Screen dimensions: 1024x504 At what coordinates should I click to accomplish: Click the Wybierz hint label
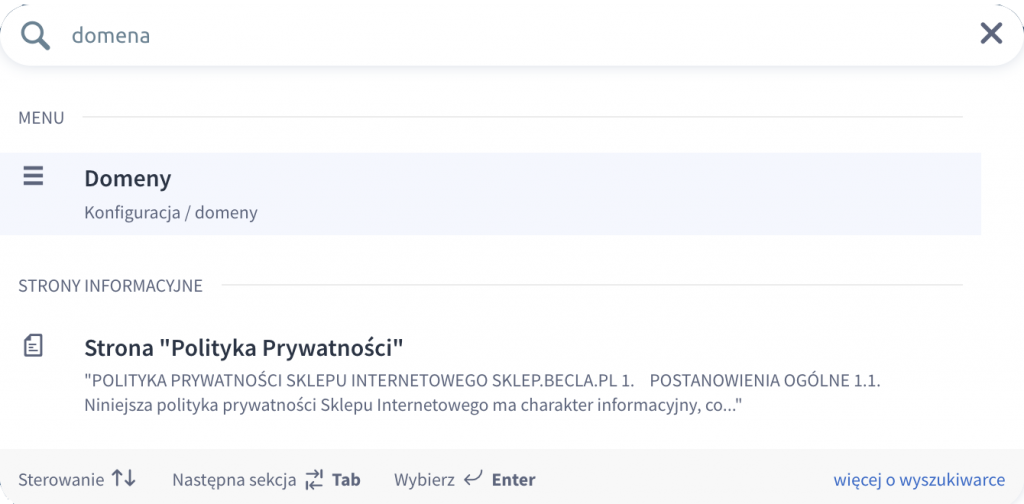point(424,480)
